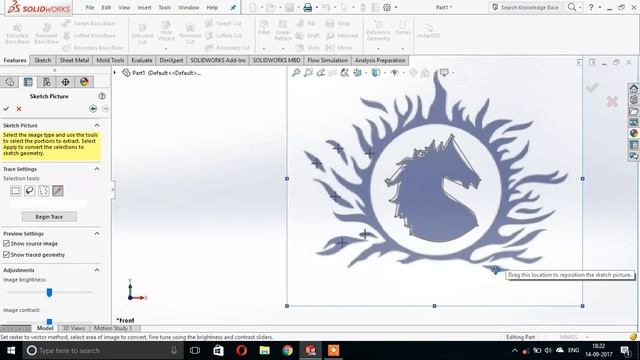Image resolution: width=640 pixels, height=360 pixels.
Task: Open the DimXpertManager crosshair tab
Action: (x=65, y=82)
